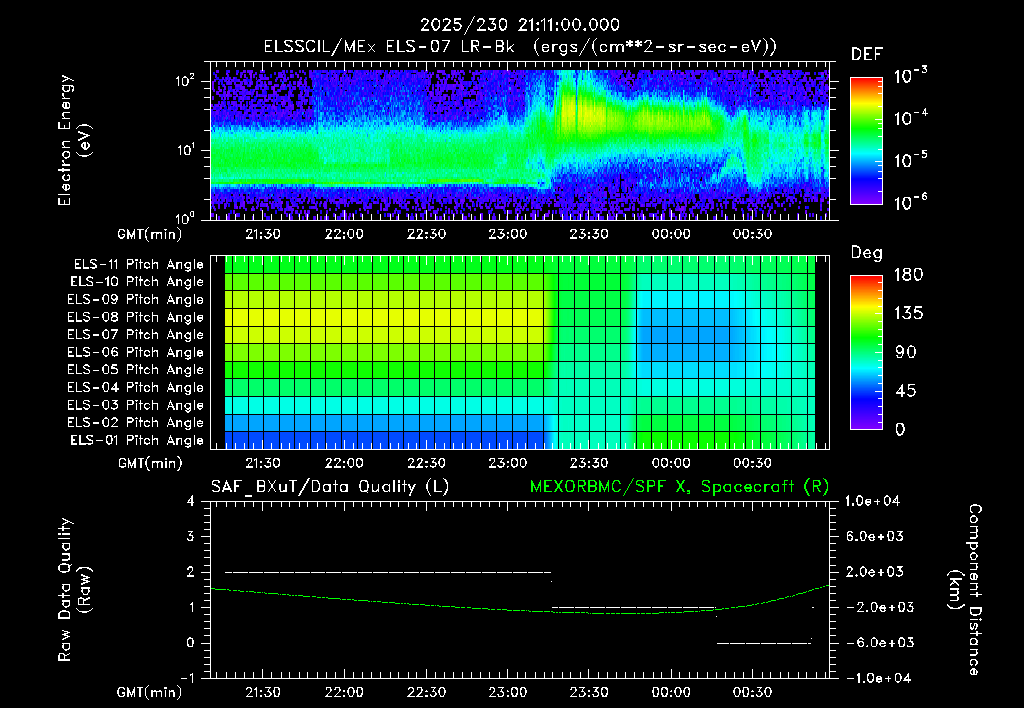Screen dimensions: 1024x708
Task: Select the ELS-11 Pitch Angle row label
Action: coord(138,265)
